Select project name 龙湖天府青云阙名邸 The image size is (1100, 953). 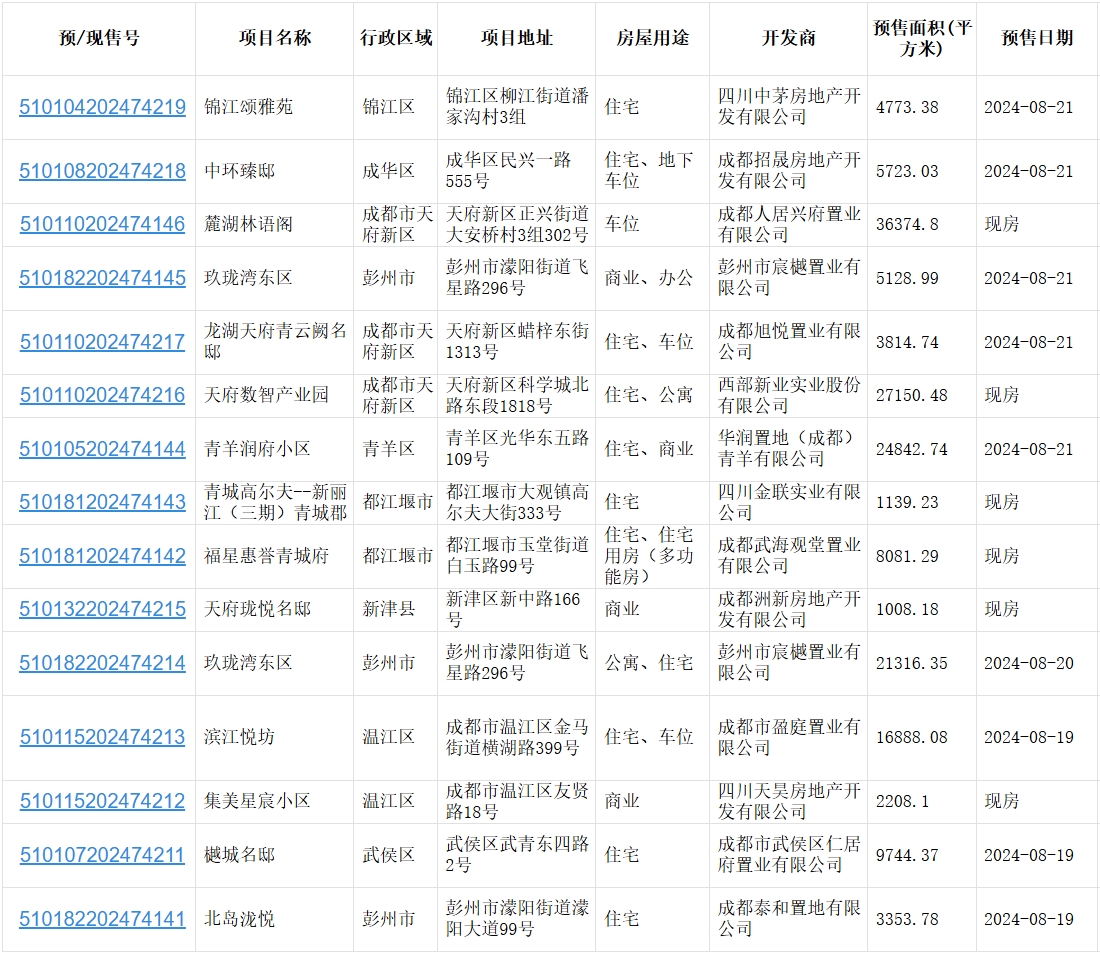point(275,342)
